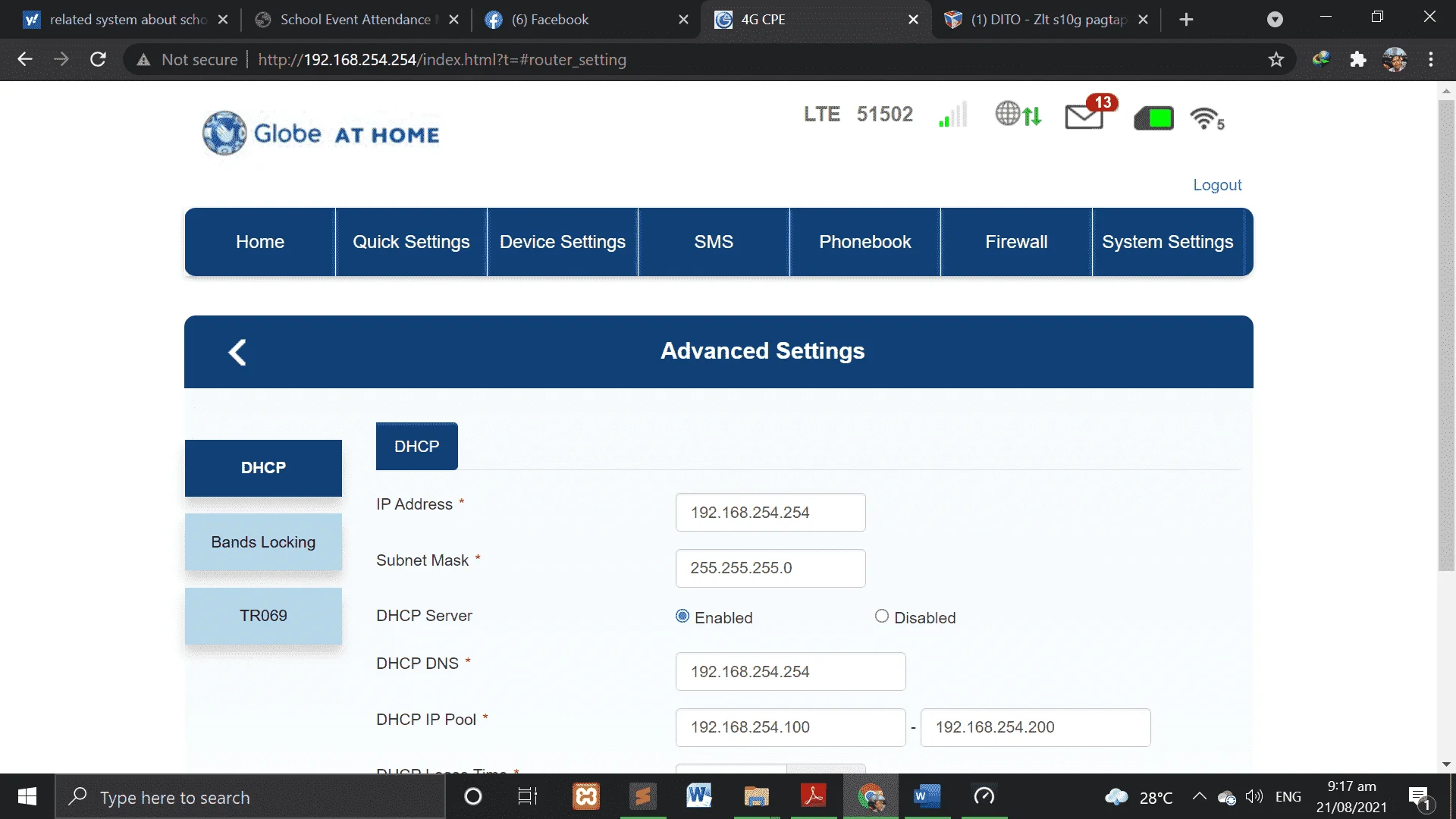
Task: Open Adobe Acrobat from the taskbar
Action: pos(813,796)
